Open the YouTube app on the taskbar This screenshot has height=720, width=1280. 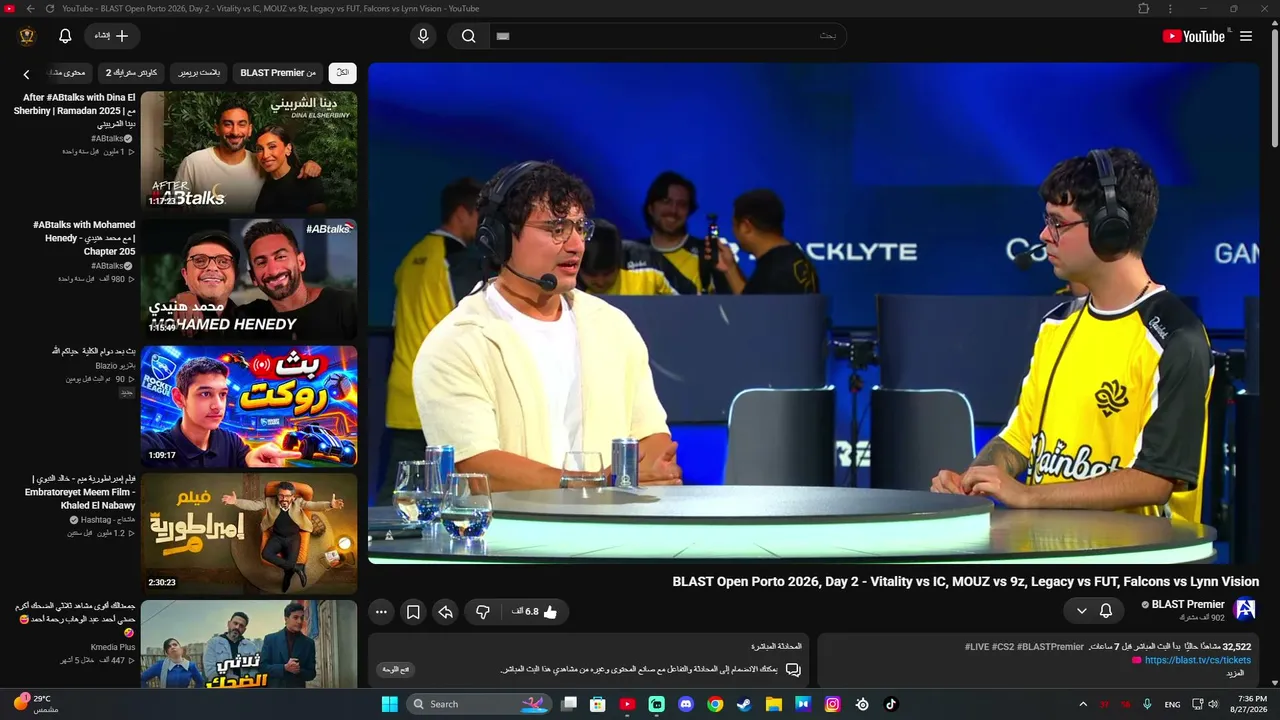pyautogui.click(x=627, y=704)
